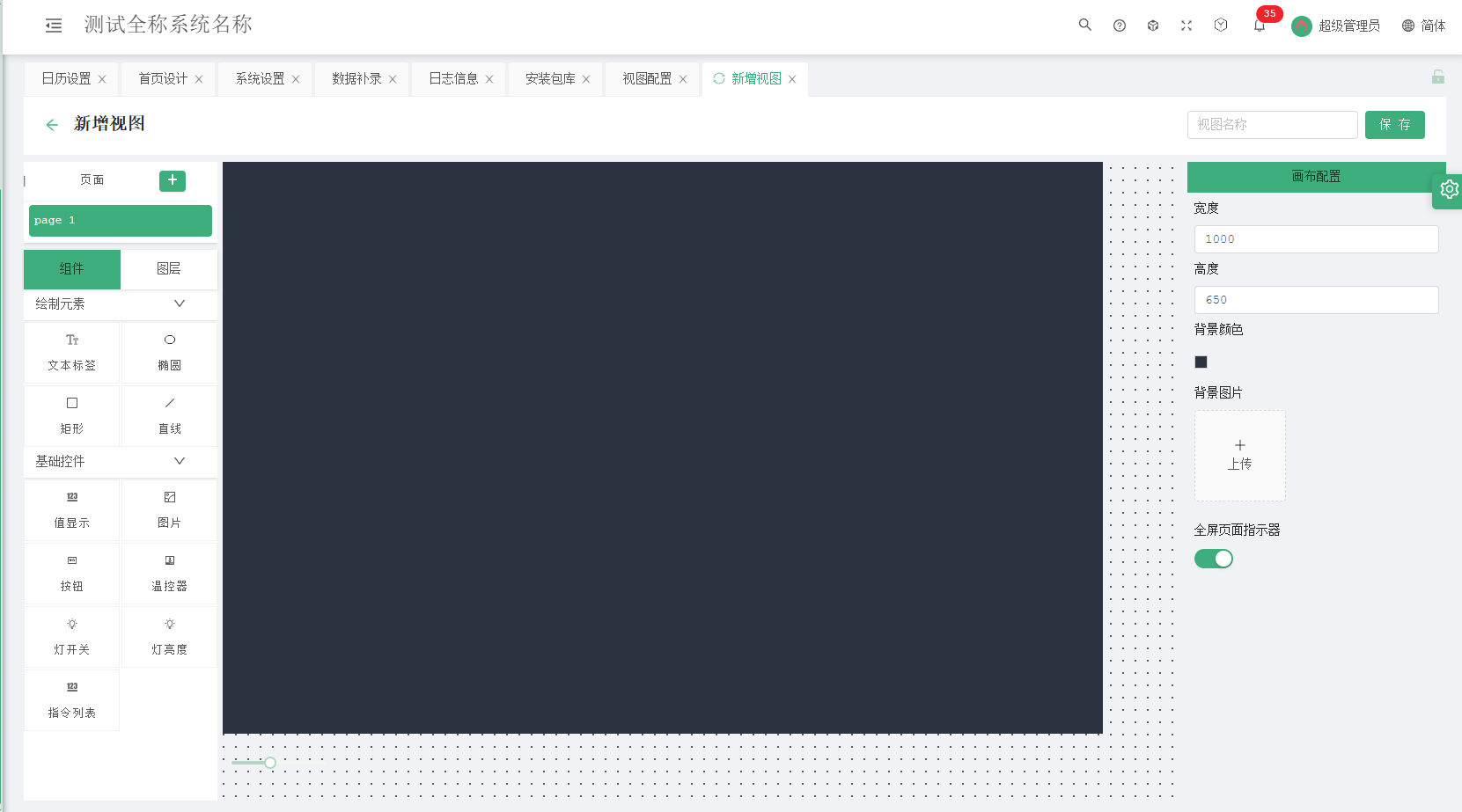
Task: Upload a 背景图片 background image
Action: [1240, 456]
